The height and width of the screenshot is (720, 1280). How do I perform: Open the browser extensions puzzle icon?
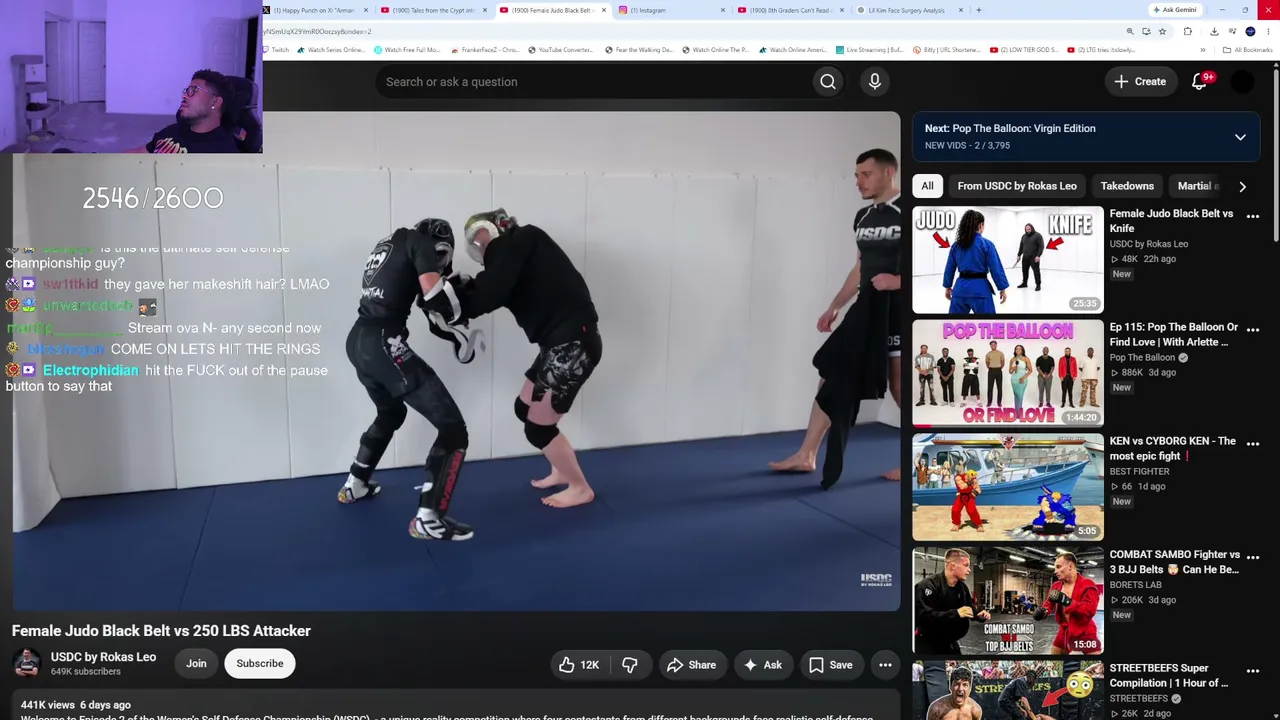1188,31
